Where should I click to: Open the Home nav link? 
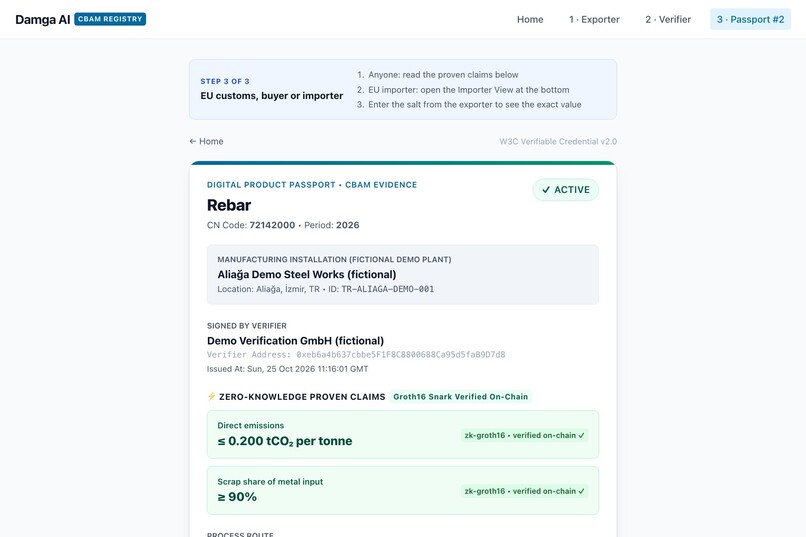530,20
